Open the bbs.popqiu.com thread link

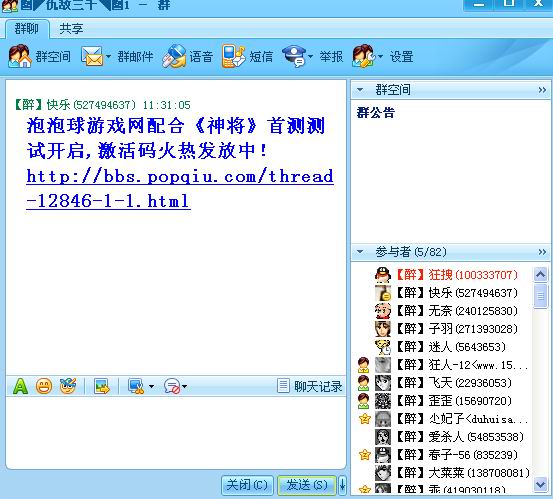click(x=180, y=188)
